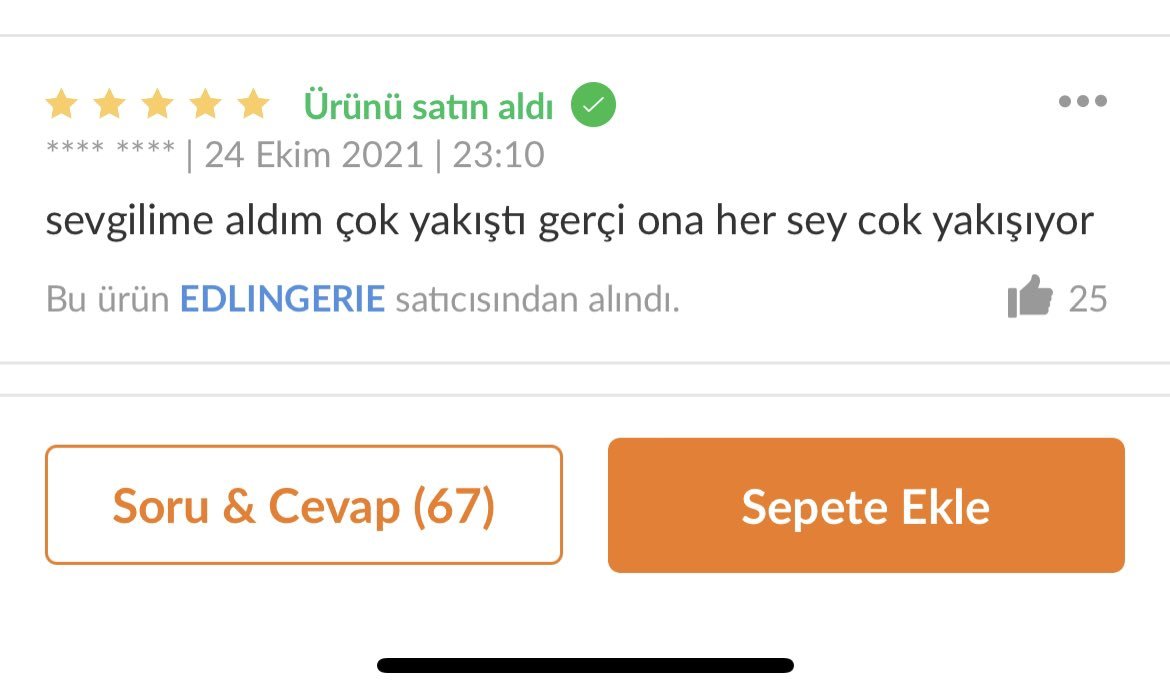Add product to cart with Sepete Ekle
The height and width of the screenshot is (697, 1170).
tap(866, 505)
